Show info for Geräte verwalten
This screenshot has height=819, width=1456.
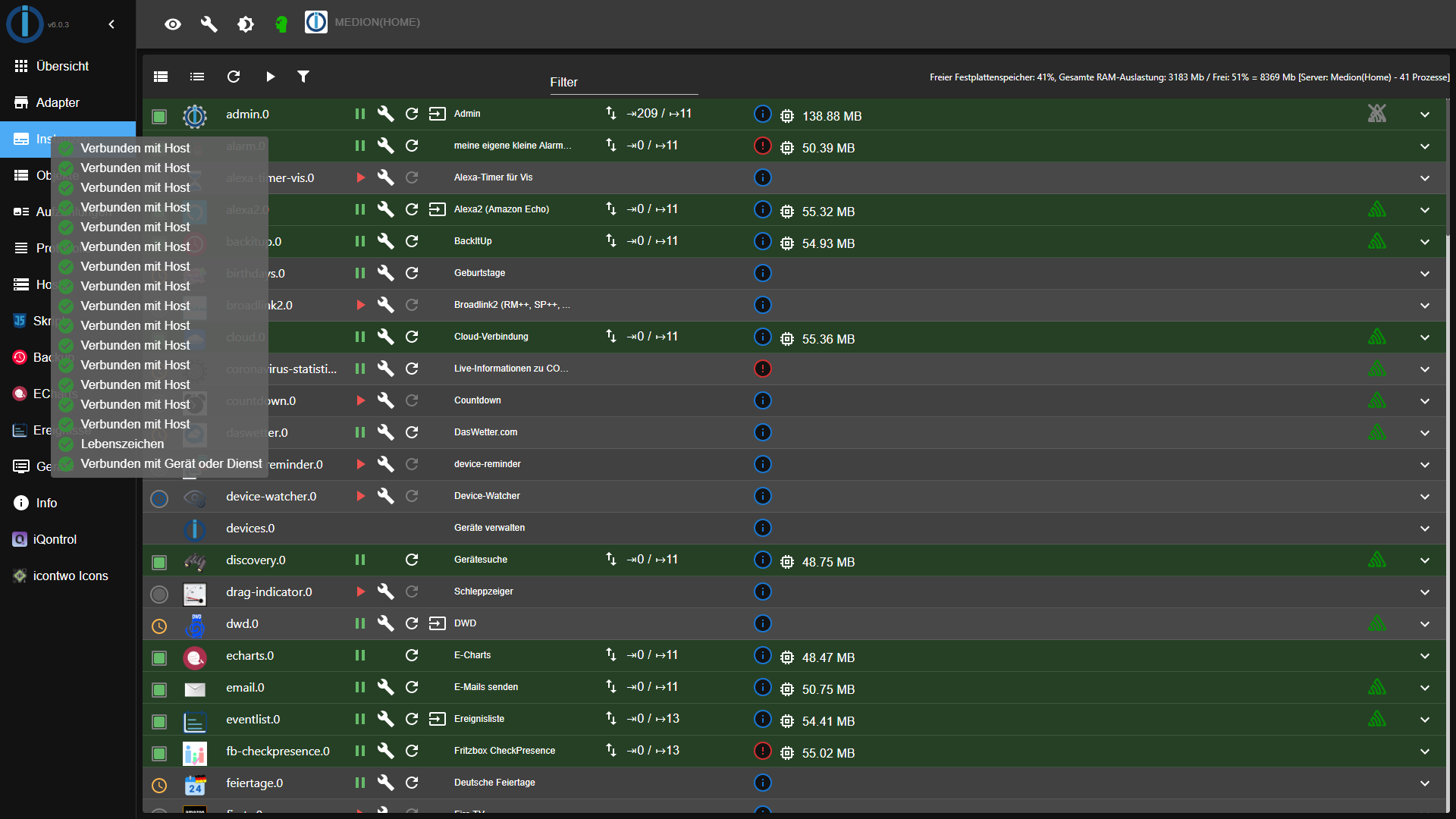[x=763, y=528]
